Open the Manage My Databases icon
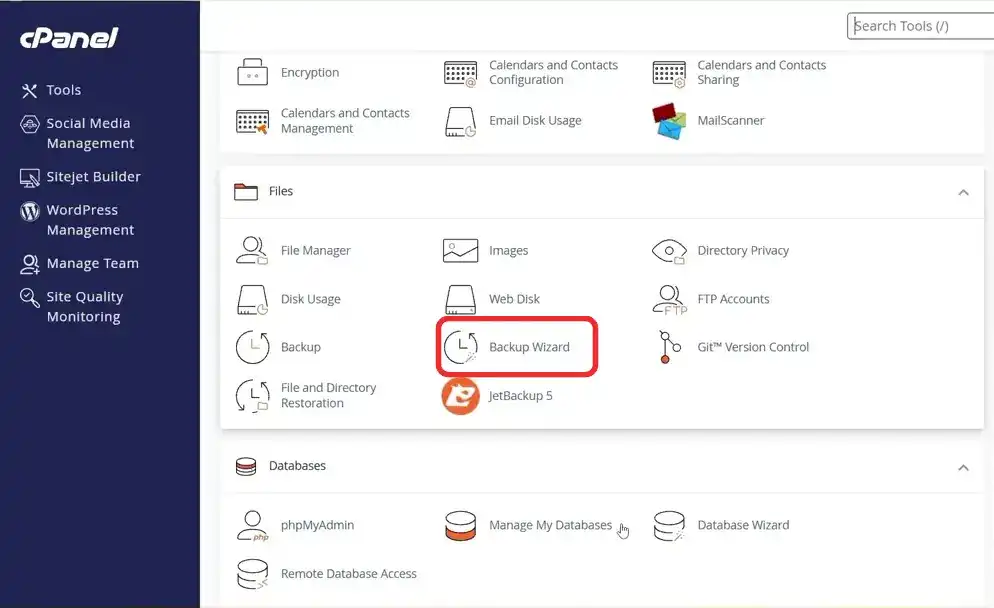The width and height of the screenshot is (994, 608). coord(460,526)
